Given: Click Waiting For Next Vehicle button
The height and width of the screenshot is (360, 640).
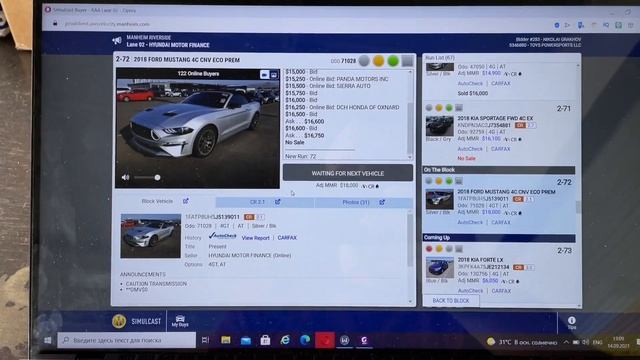Looking at the screenshot, I should click(x=348, y=173).
